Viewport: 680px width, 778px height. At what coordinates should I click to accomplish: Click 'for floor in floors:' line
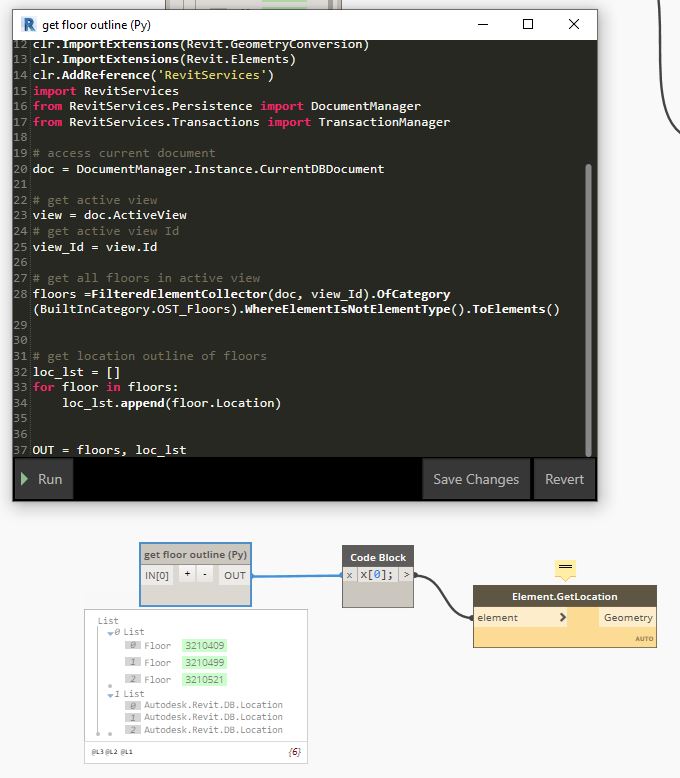pyautogui.click(x=105, y=387)
